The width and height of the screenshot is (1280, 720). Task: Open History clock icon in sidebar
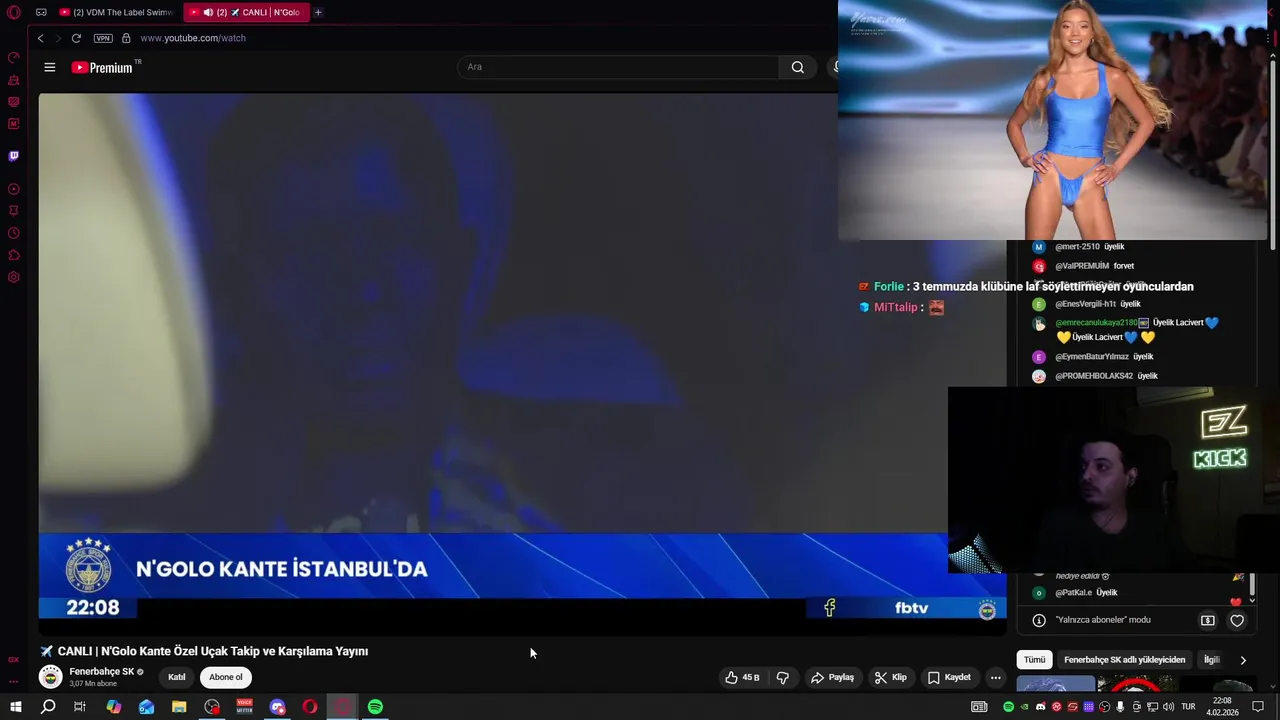click(14, 233)
